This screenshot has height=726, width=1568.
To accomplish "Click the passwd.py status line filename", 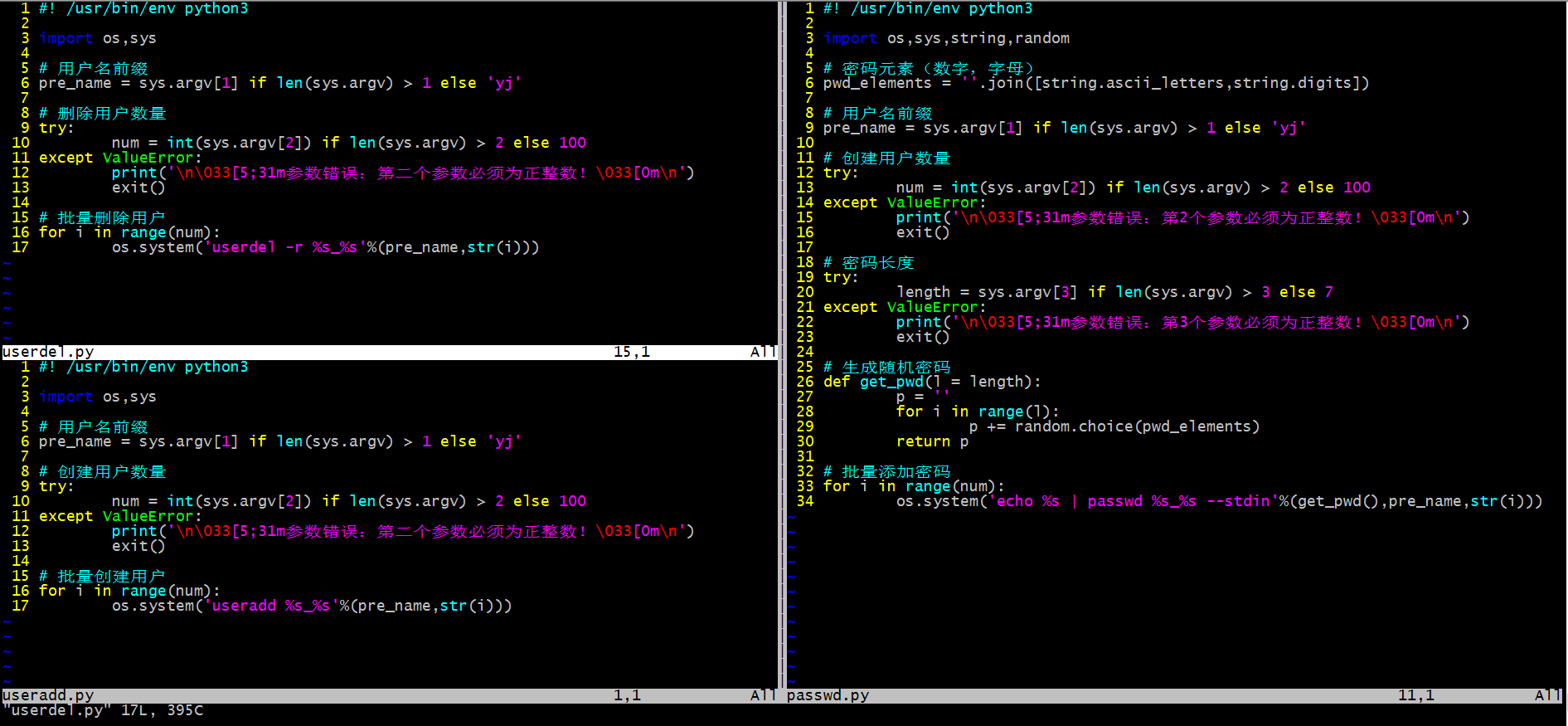I will (828, 695).
